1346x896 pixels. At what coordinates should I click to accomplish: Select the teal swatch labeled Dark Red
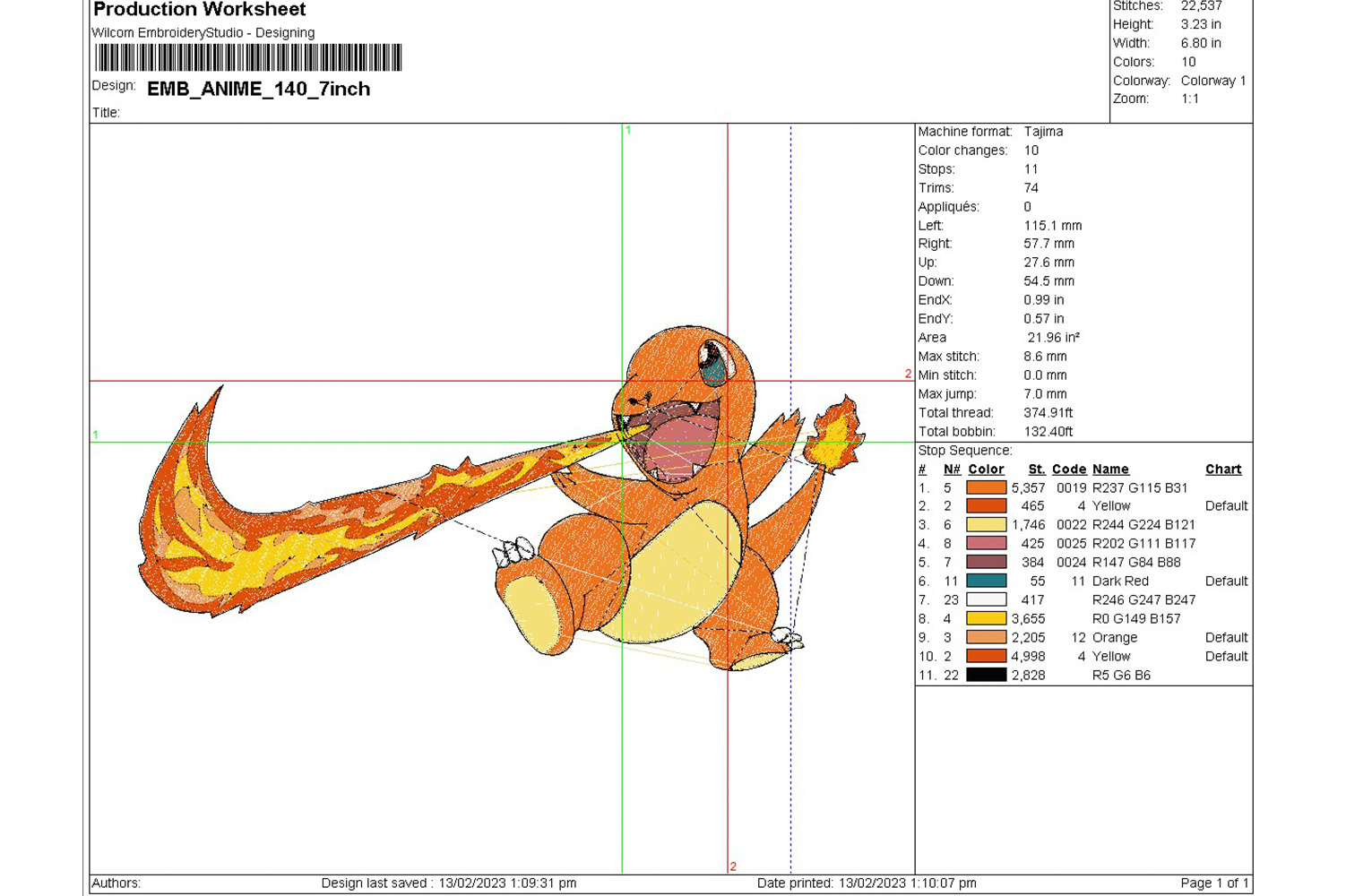[x=986, y=581]
